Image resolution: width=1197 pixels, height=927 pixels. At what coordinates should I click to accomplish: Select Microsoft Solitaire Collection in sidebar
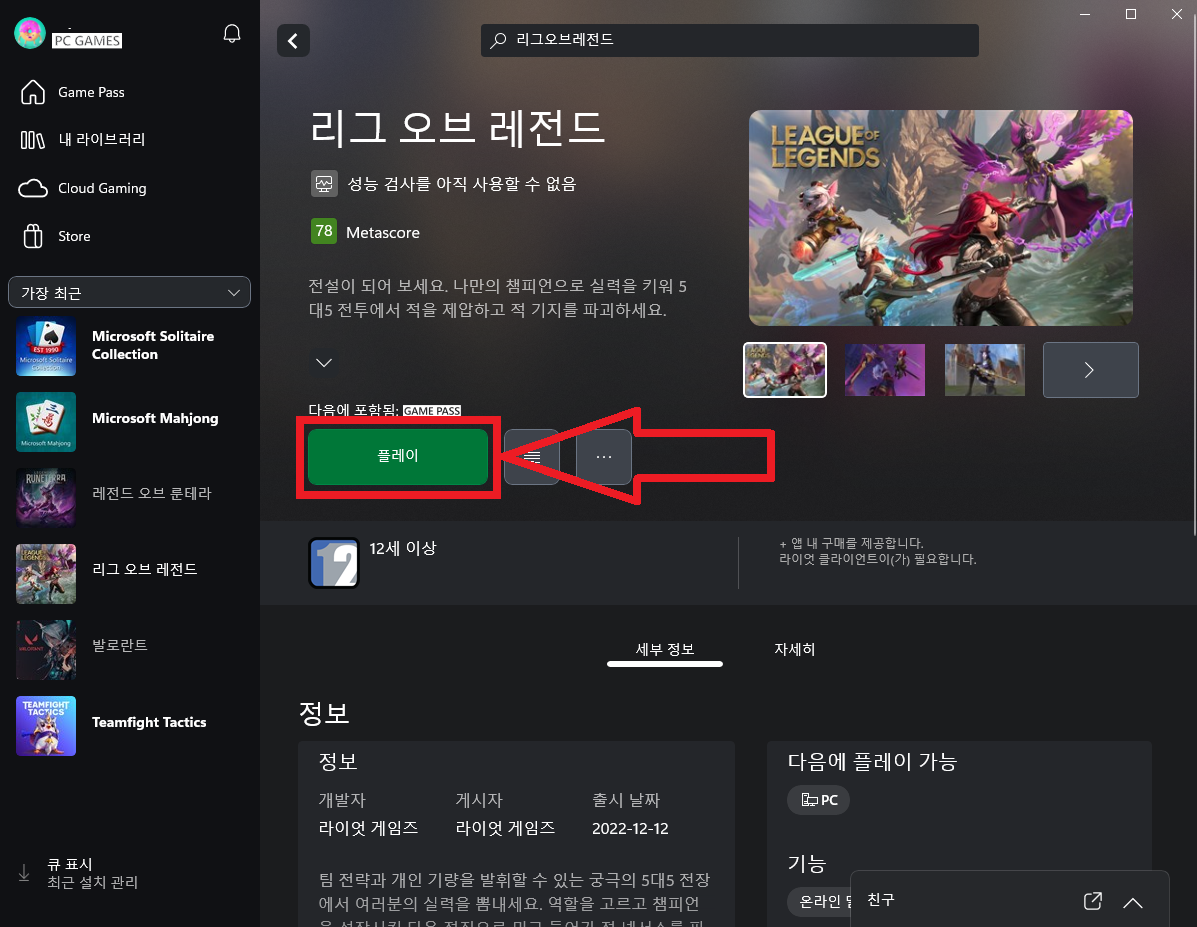[130, 346]
